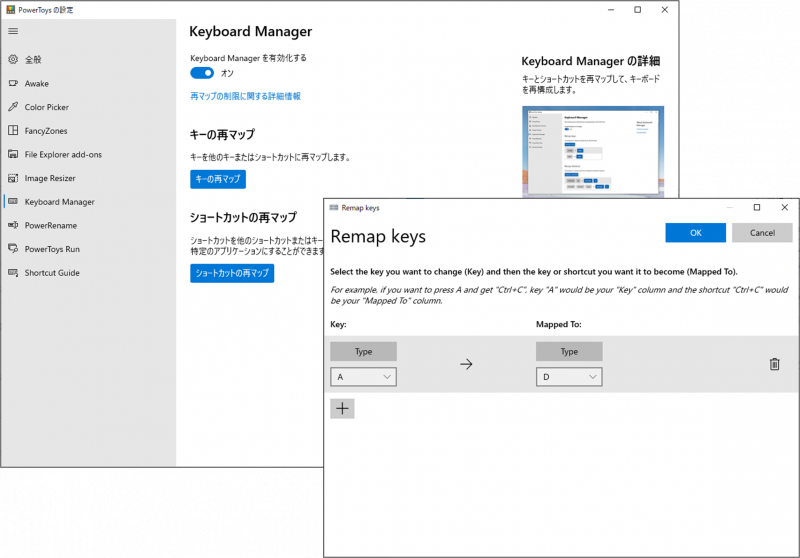This screenshot has height=558, width=800.
Task: Close the Remap keys window
Action: (785, 207)
